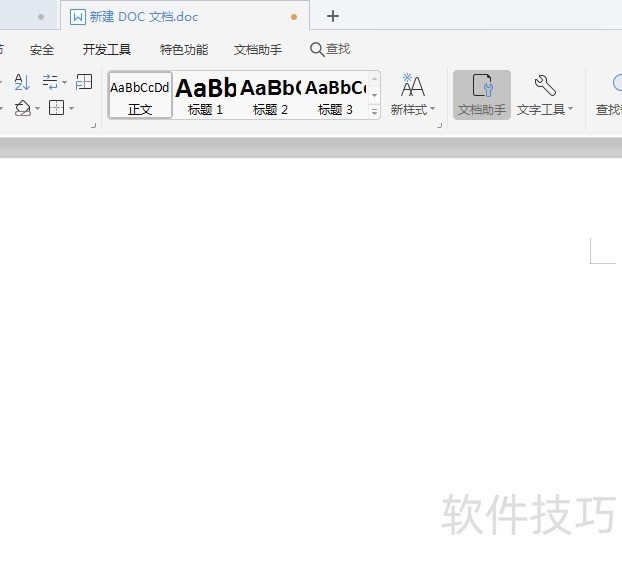Image resolution: width=622 pixels, height=561 pixels.
Task: Apply the 标题 3 heading style
Action: (335, 95)
